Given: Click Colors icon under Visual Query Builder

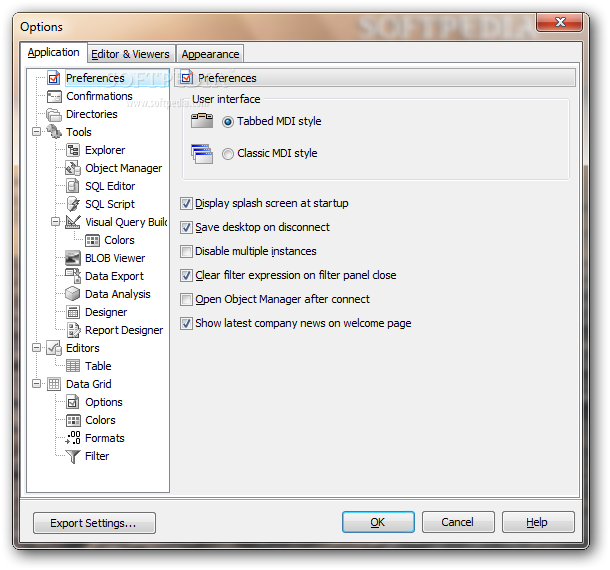Looking at the screenshot, I should coord(92,240).
